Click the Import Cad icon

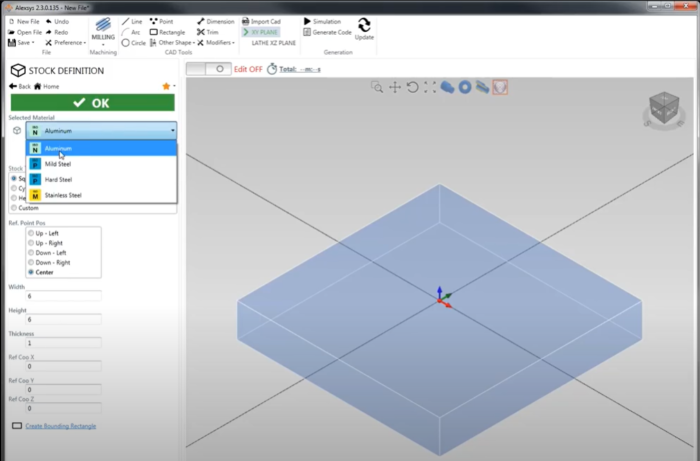coord(264,21)
